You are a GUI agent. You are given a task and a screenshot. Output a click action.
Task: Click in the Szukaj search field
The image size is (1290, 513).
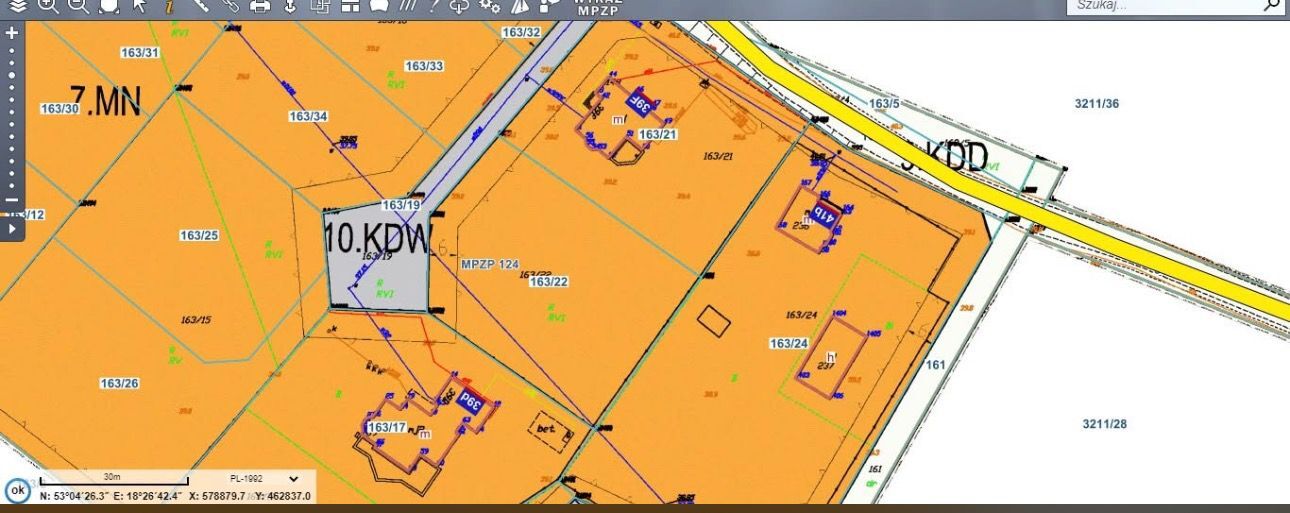pyautogui.click(x=1160, y=6)
